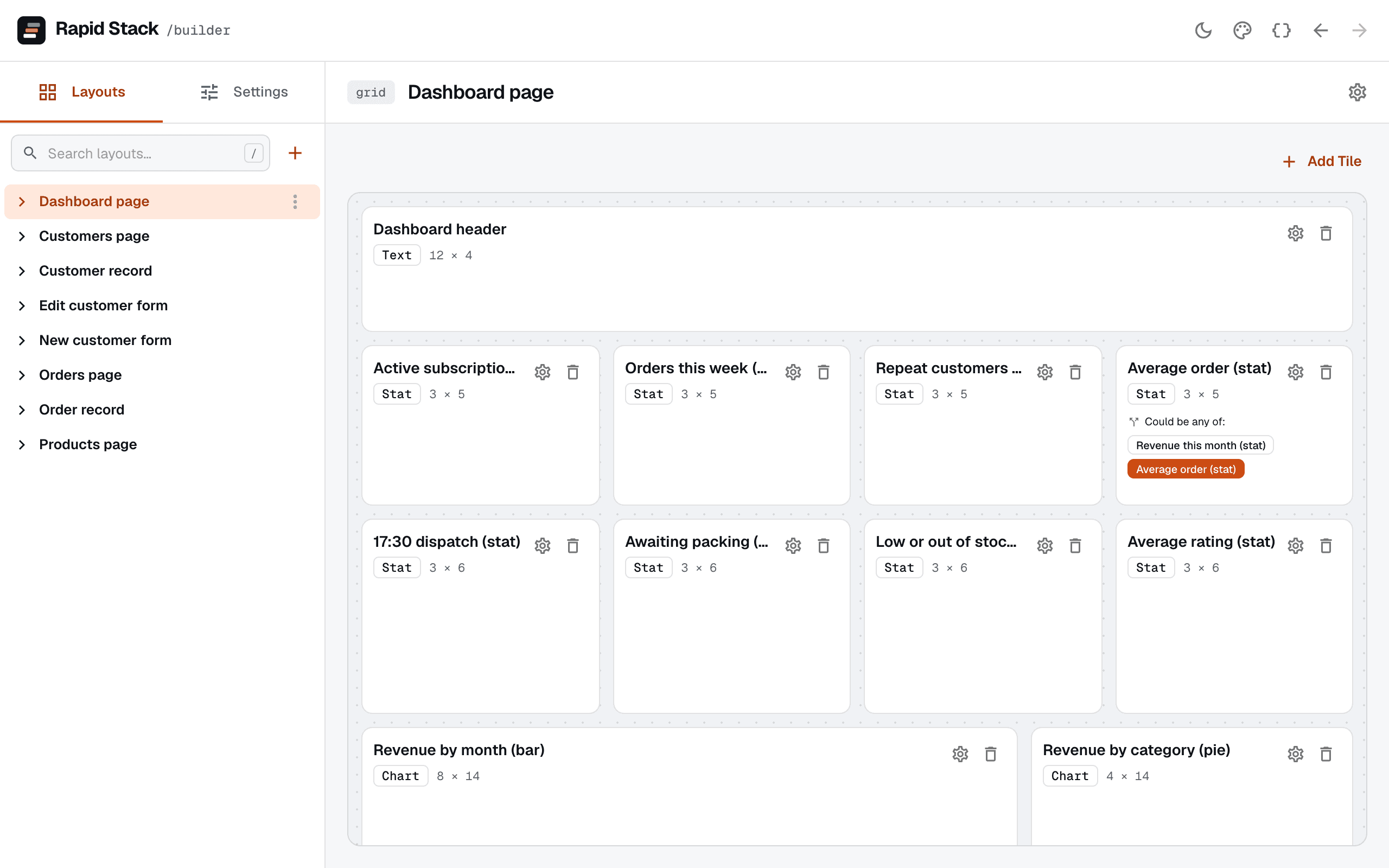Open the theme palette icon
This screenshot has width=1389, height=868.
coord(1242,30)
